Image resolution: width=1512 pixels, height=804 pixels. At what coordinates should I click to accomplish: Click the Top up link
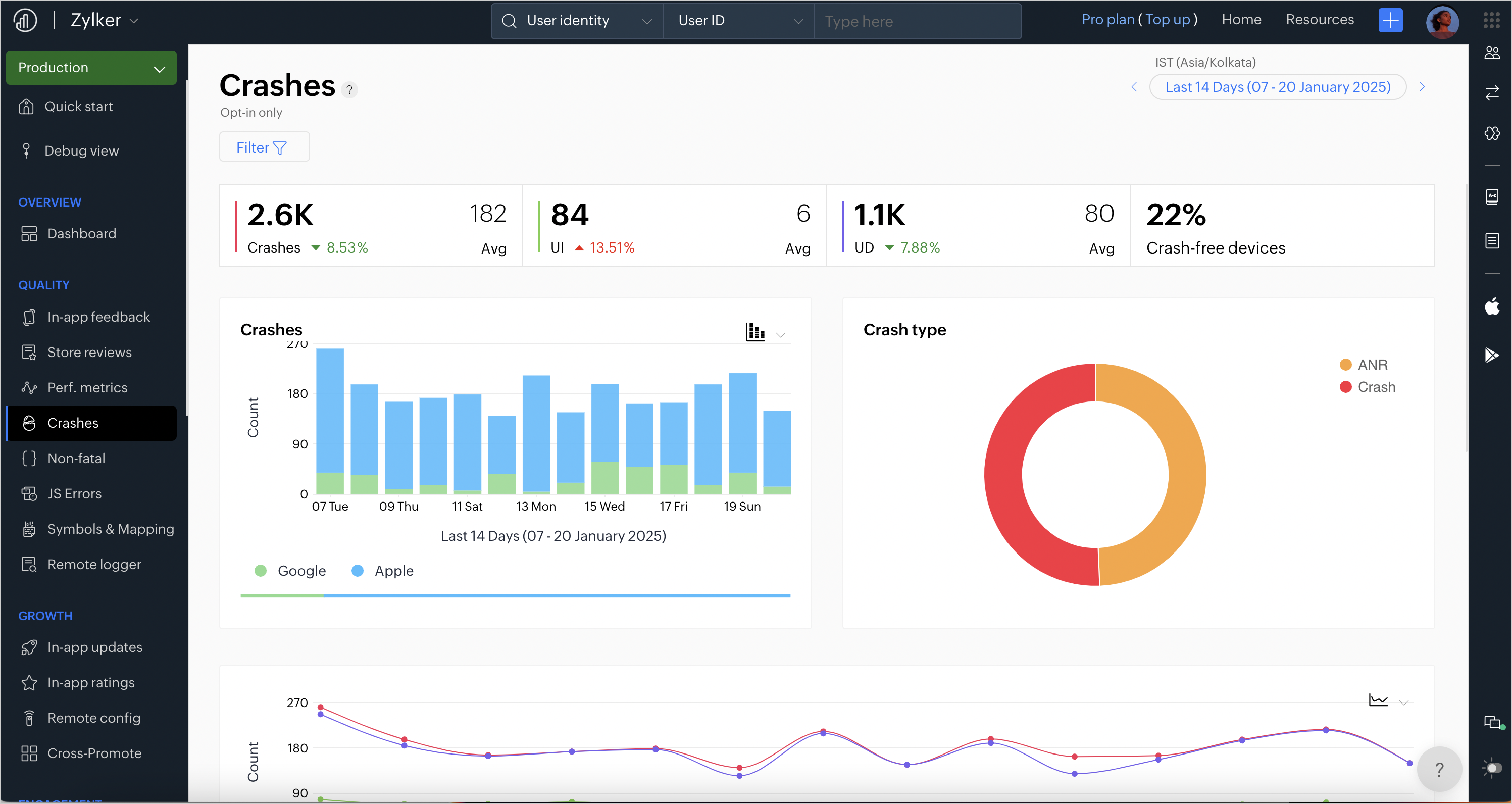[1167, 19]
